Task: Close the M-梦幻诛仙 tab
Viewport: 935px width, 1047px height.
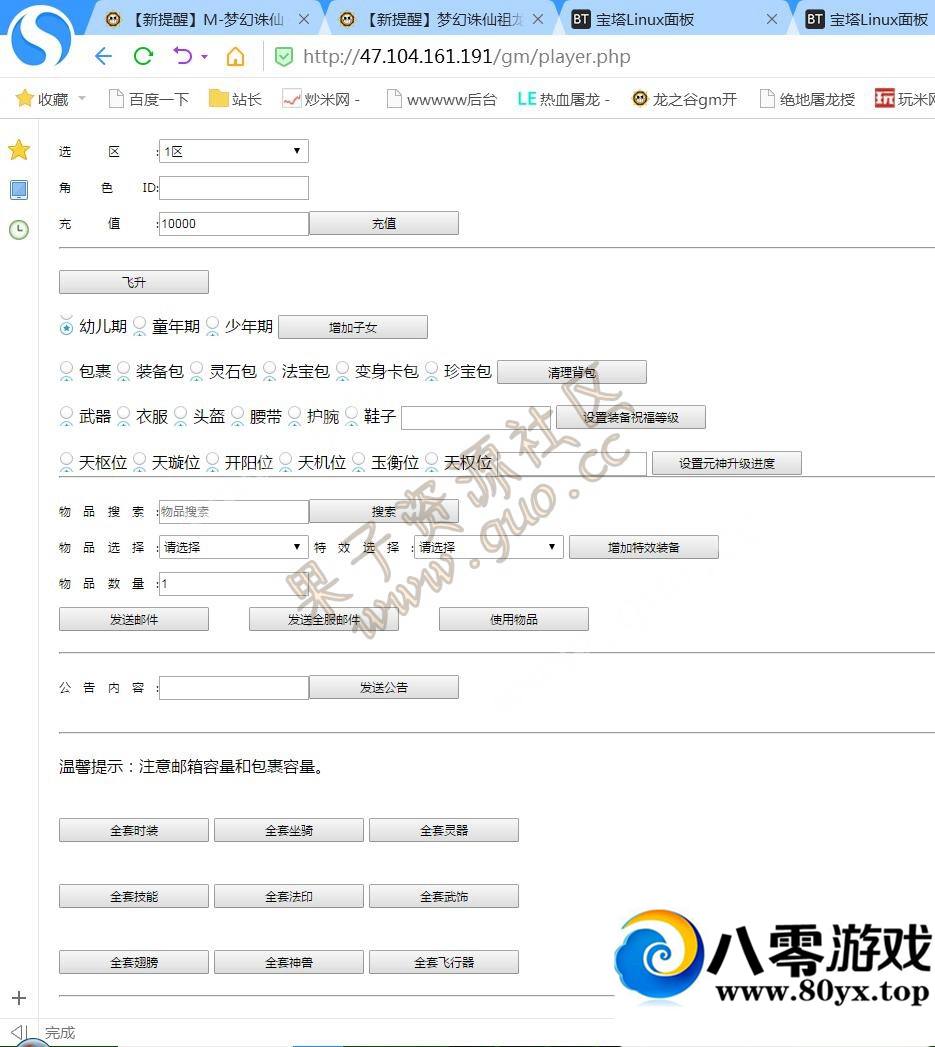Action: [304, 19]
